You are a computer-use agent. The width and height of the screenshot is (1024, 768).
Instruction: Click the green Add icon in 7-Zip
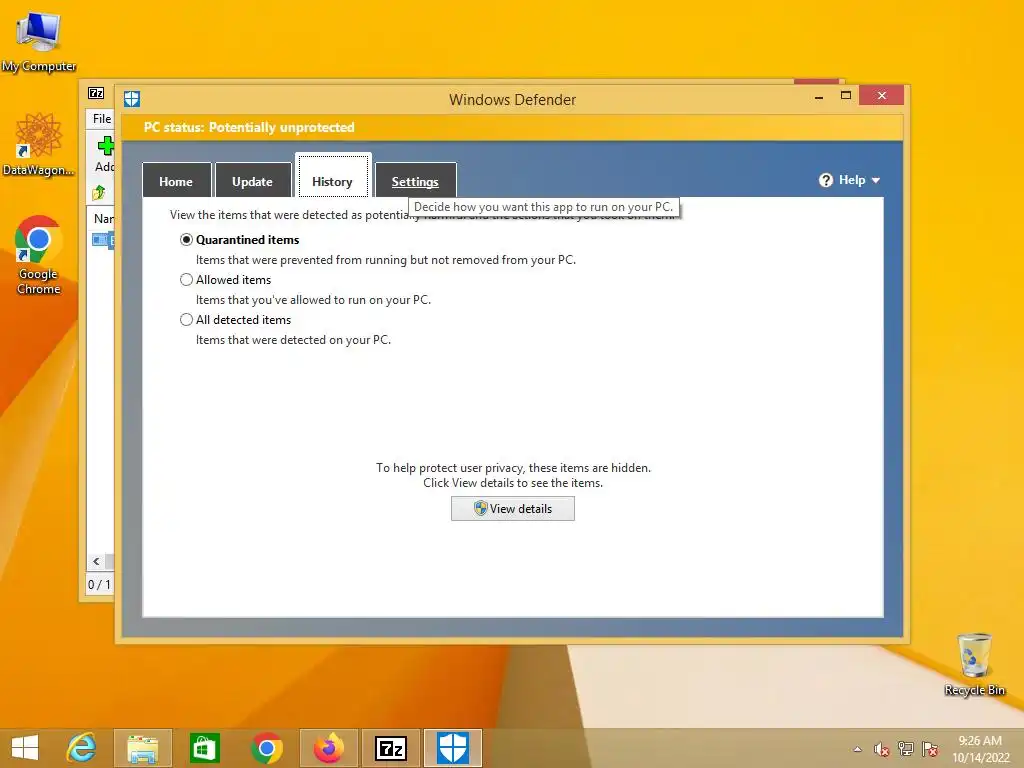(x=105, y=145)
